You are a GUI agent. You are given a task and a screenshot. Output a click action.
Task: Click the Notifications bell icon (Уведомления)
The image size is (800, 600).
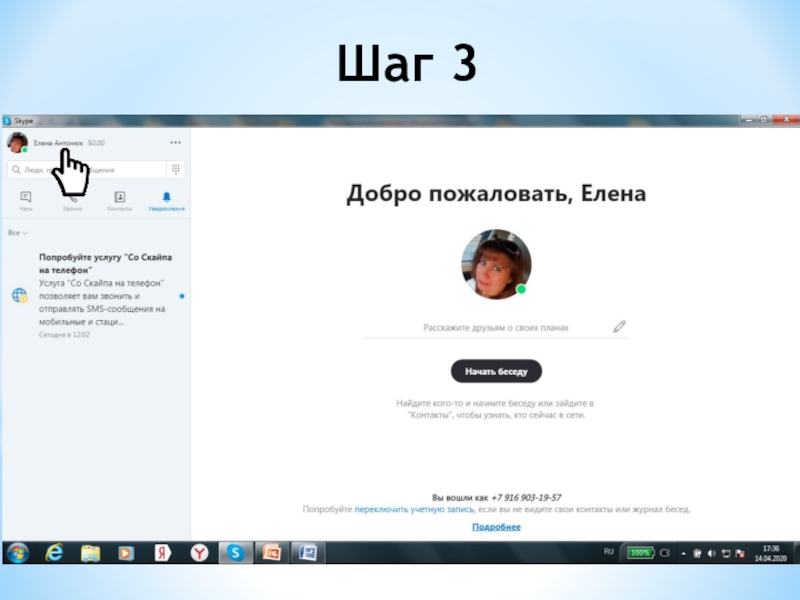[166, 201]
